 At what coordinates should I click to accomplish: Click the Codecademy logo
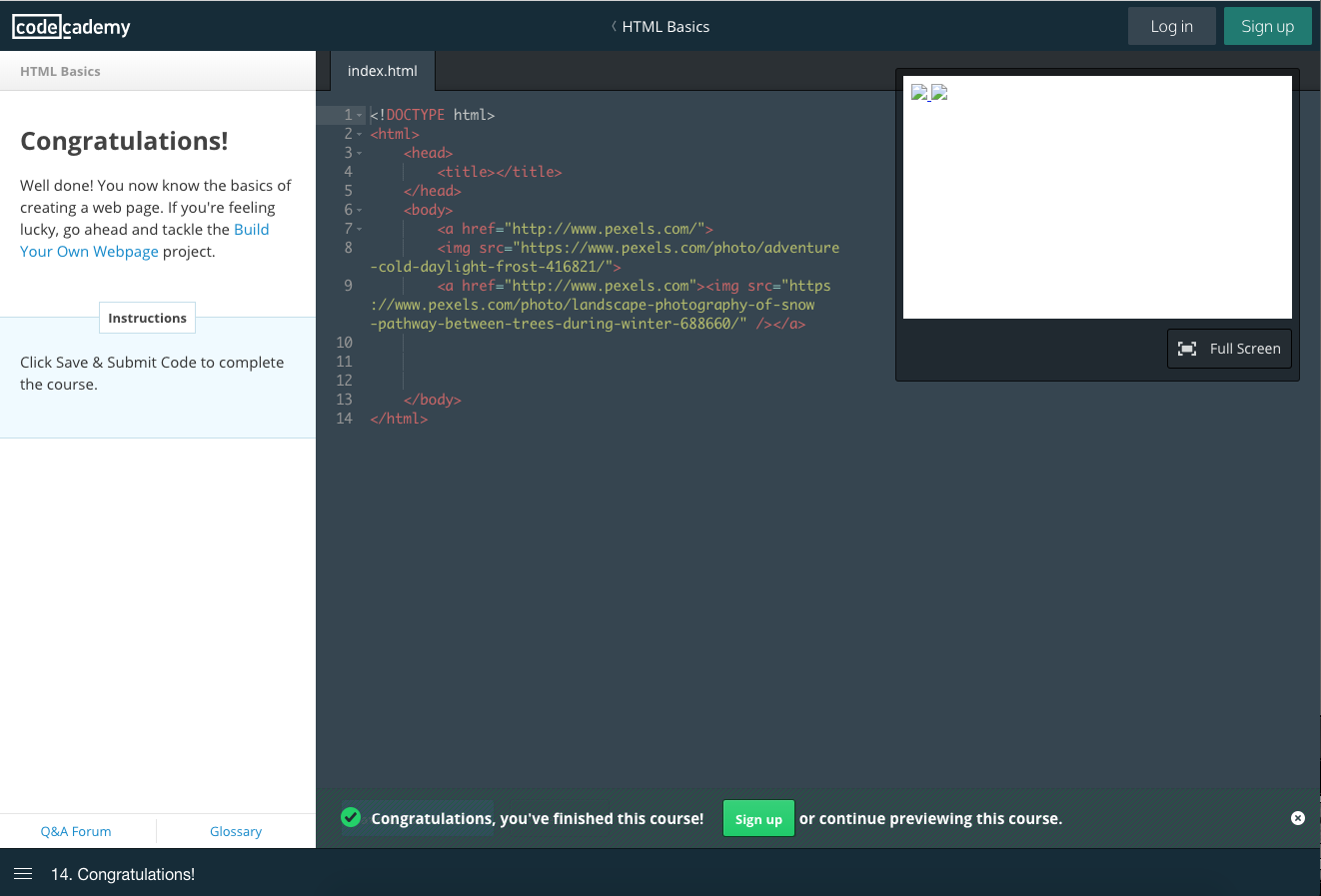(70, 26)
